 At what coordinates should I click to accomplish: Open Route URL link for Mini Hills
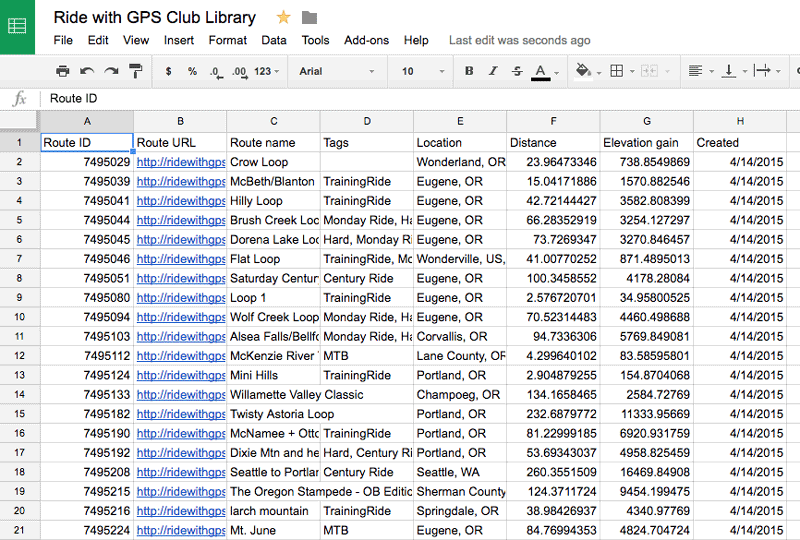tap(181, 376)
